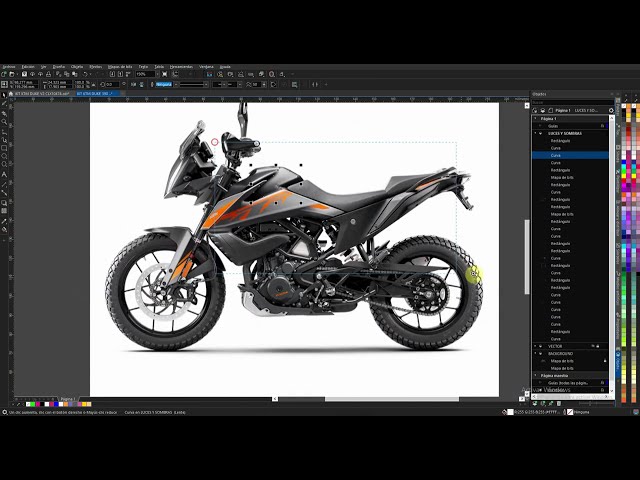Toggle visibility of VECTOR layer
Image resolution: width=640 pixels, height=480 pixels.
540,346
